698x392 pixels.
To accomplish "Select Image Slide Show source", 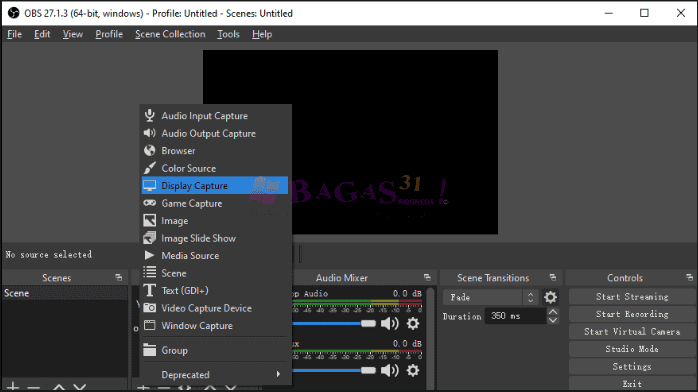I will click(215, 238).
